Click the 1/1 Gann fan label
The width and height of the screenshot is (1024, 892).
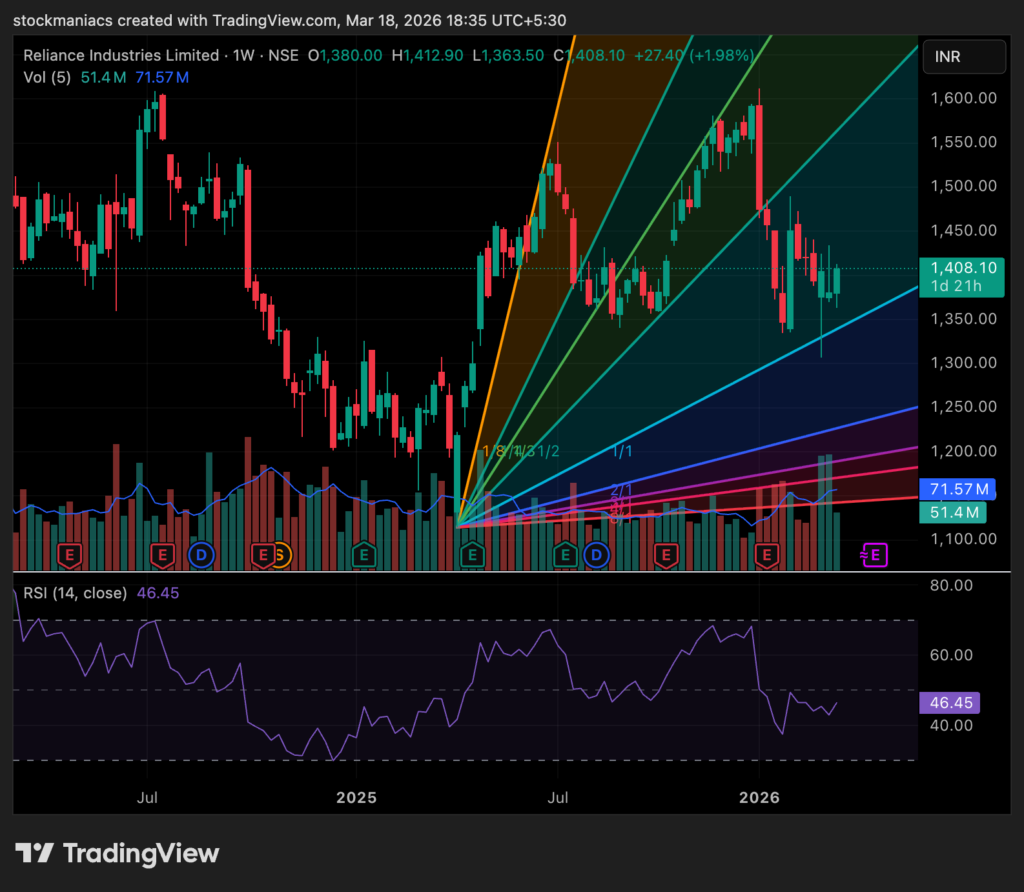(620, 451)
